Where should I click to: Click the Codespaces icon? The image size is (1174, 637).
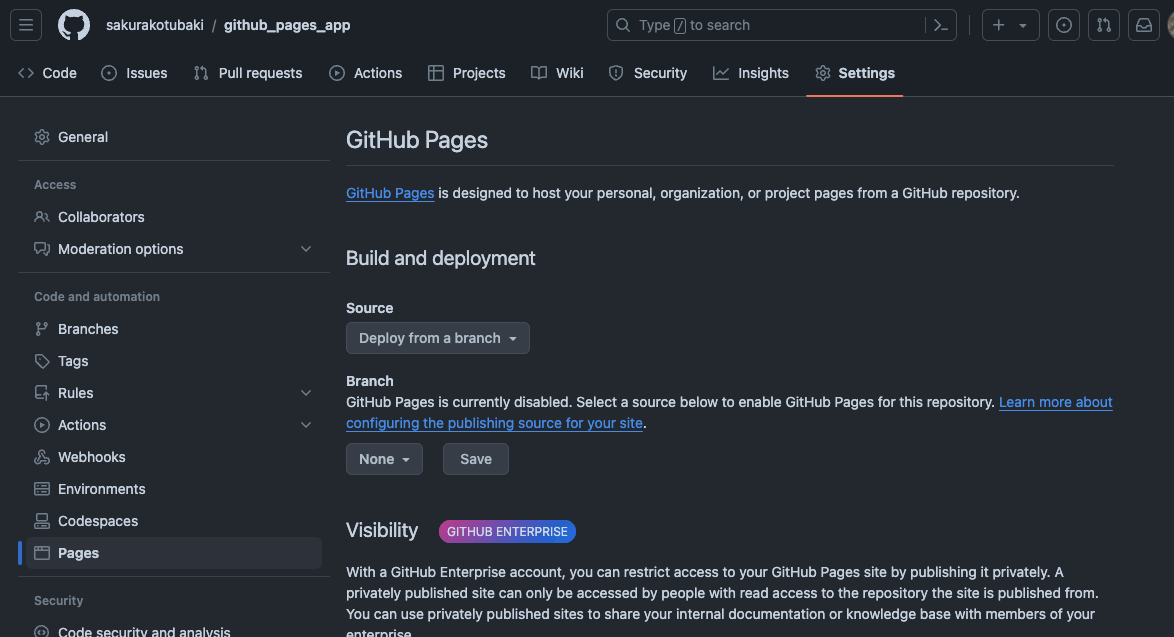pyautogui.click(x=42, y=521)
